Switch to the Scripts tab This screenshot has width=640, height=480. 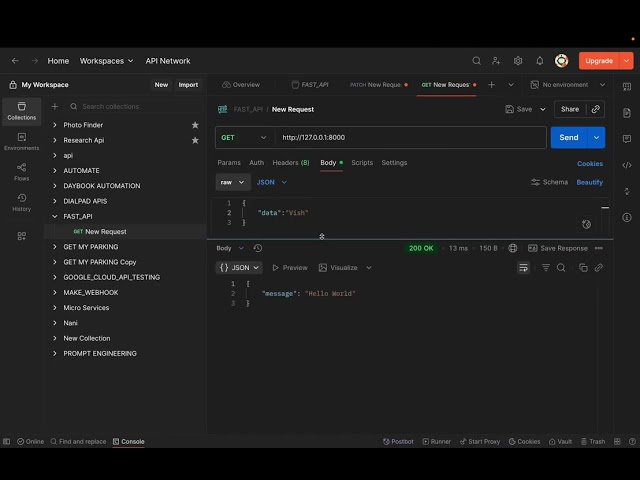362,163
